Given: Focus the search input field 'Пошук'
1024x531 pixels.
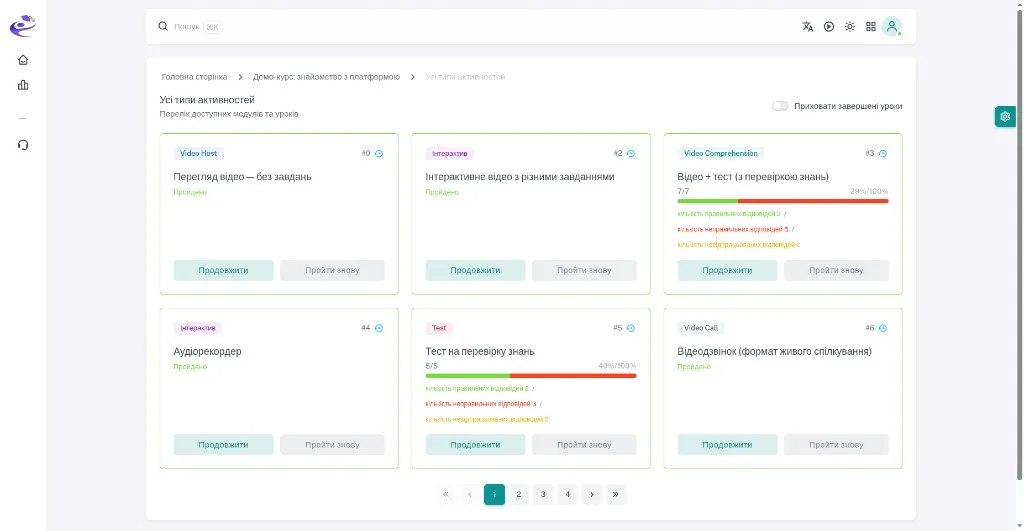Looking at the screenshot, I should (186, 27).
